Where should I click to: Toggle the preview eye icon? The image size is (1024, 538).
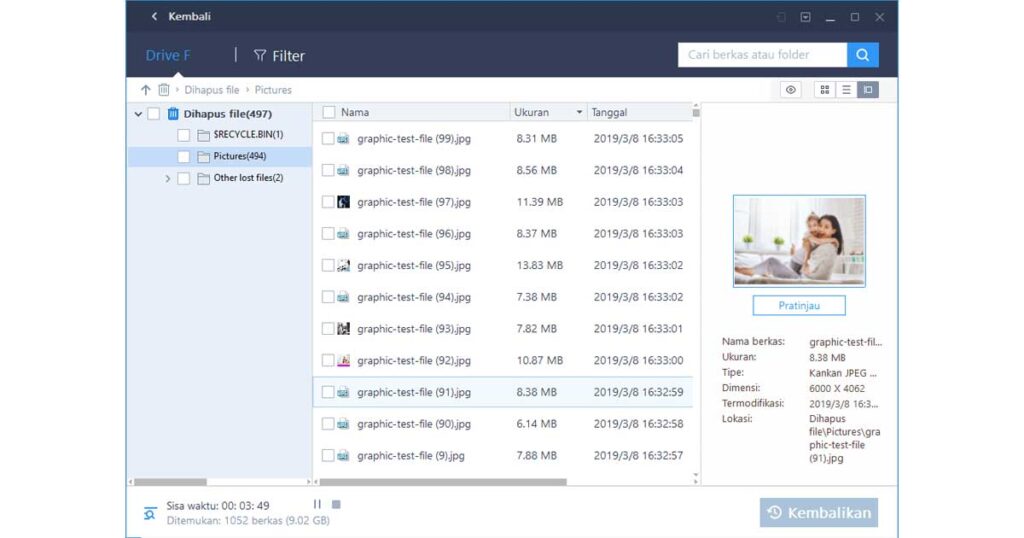click(791, 90)
